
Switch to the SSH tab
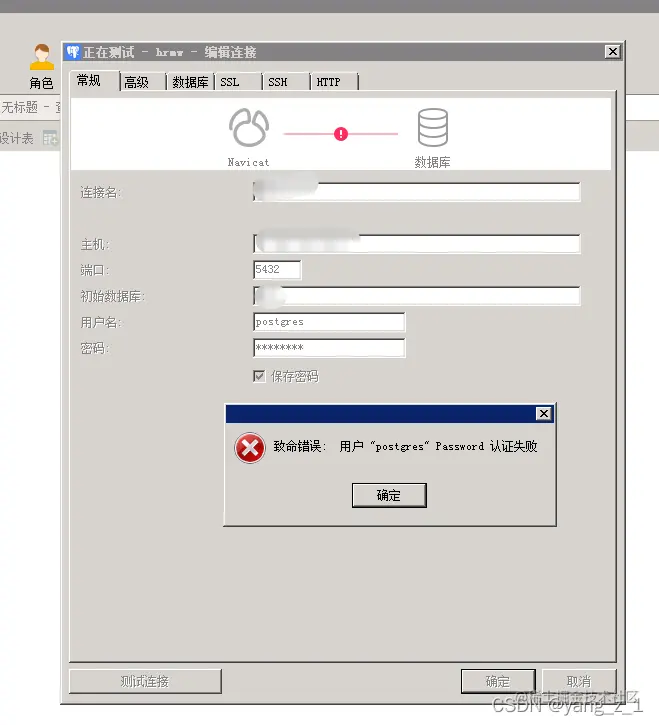(286, 82)
